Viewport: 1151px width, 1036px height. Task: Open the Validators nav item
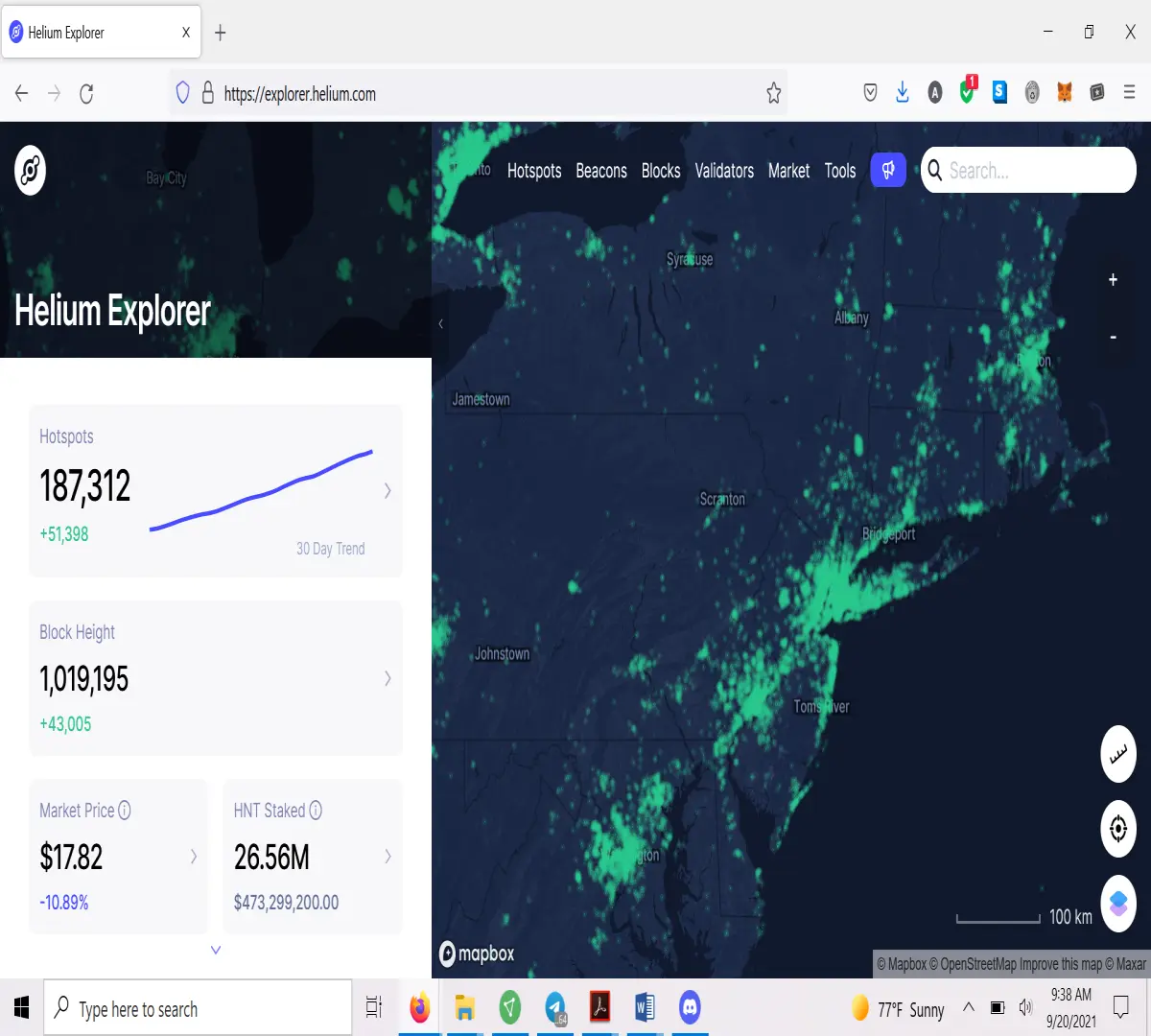pos(724,171)
